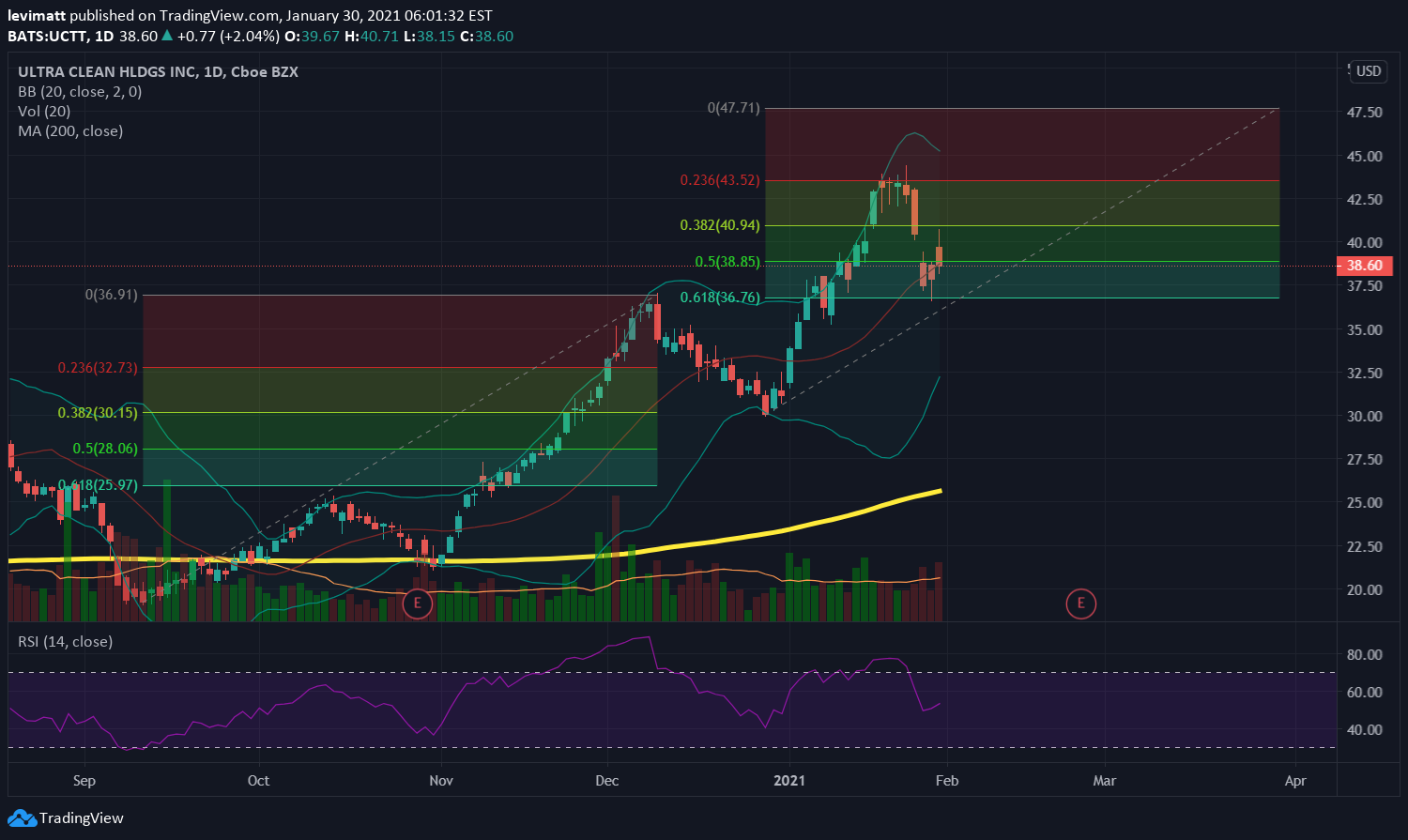Click the 35.00 price axis label
1408x840 pixels.
pos(1364,329)
